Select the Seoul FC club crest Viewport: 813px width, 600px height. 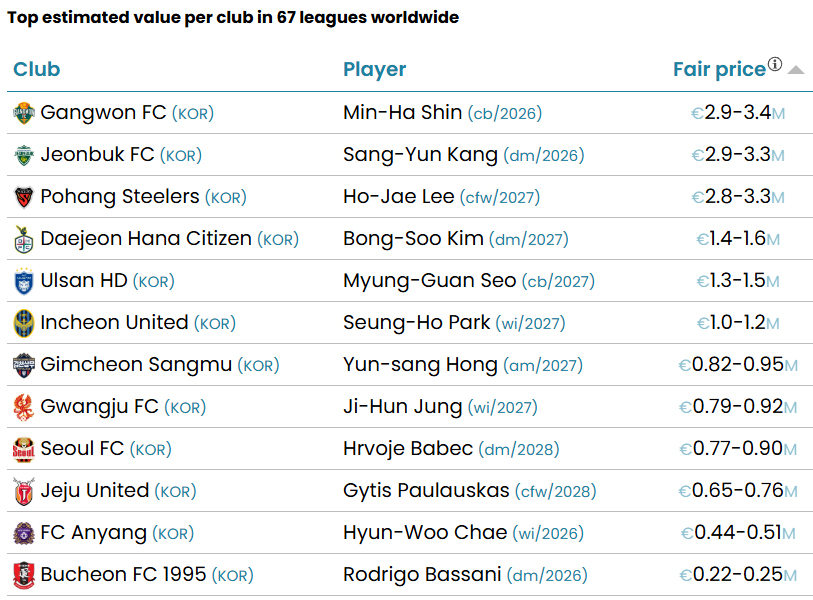tap(22, 449)
